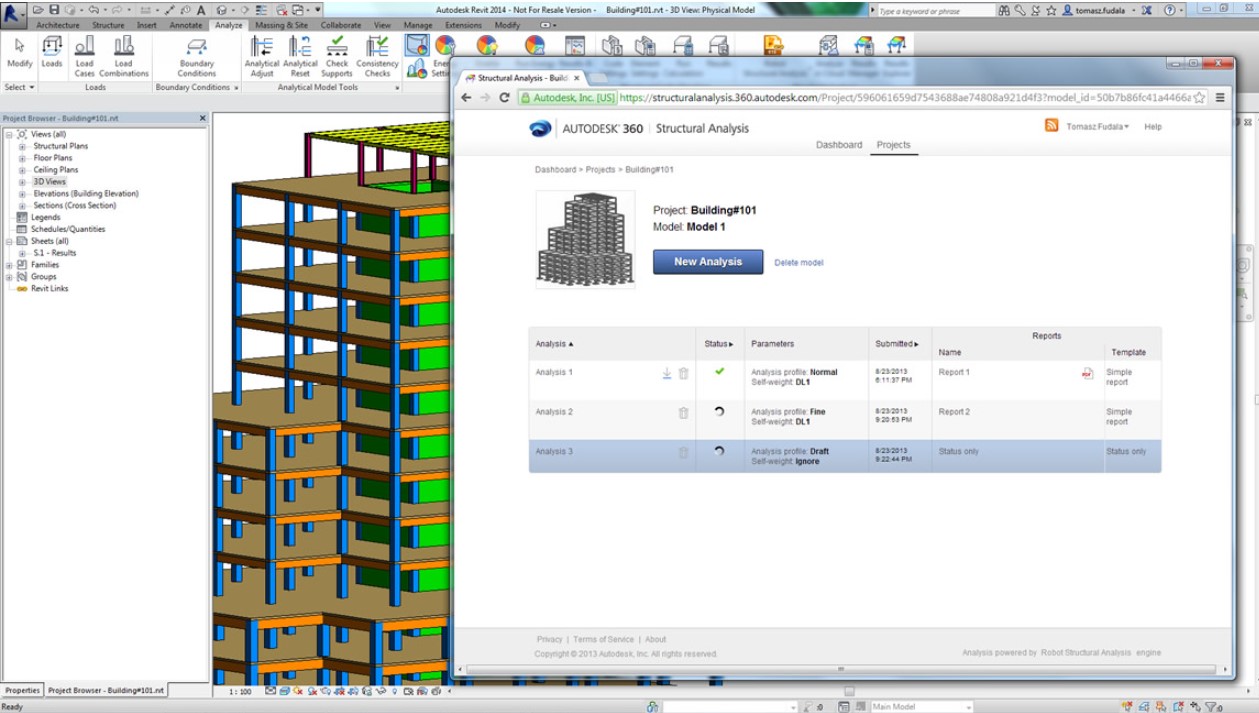
Task: Open the PDF report for Report 1
Action: pos(1085,372)
